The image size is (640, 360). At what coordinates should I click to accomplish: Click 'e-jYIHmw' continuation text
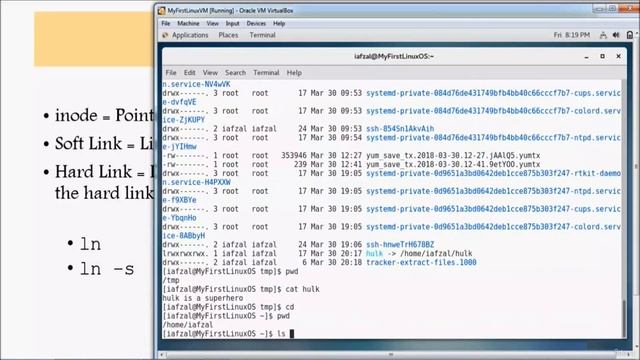coord(179,147)
